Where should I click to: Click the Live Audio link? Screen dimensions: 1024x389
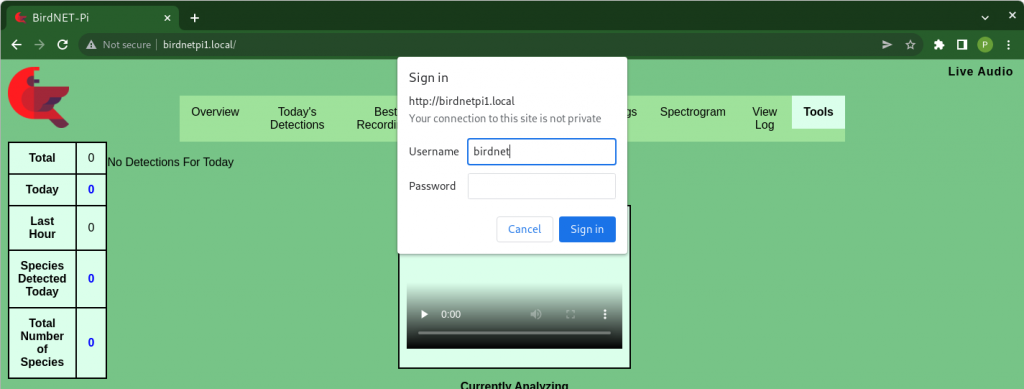pyautogui.click(x=980, y=72)
